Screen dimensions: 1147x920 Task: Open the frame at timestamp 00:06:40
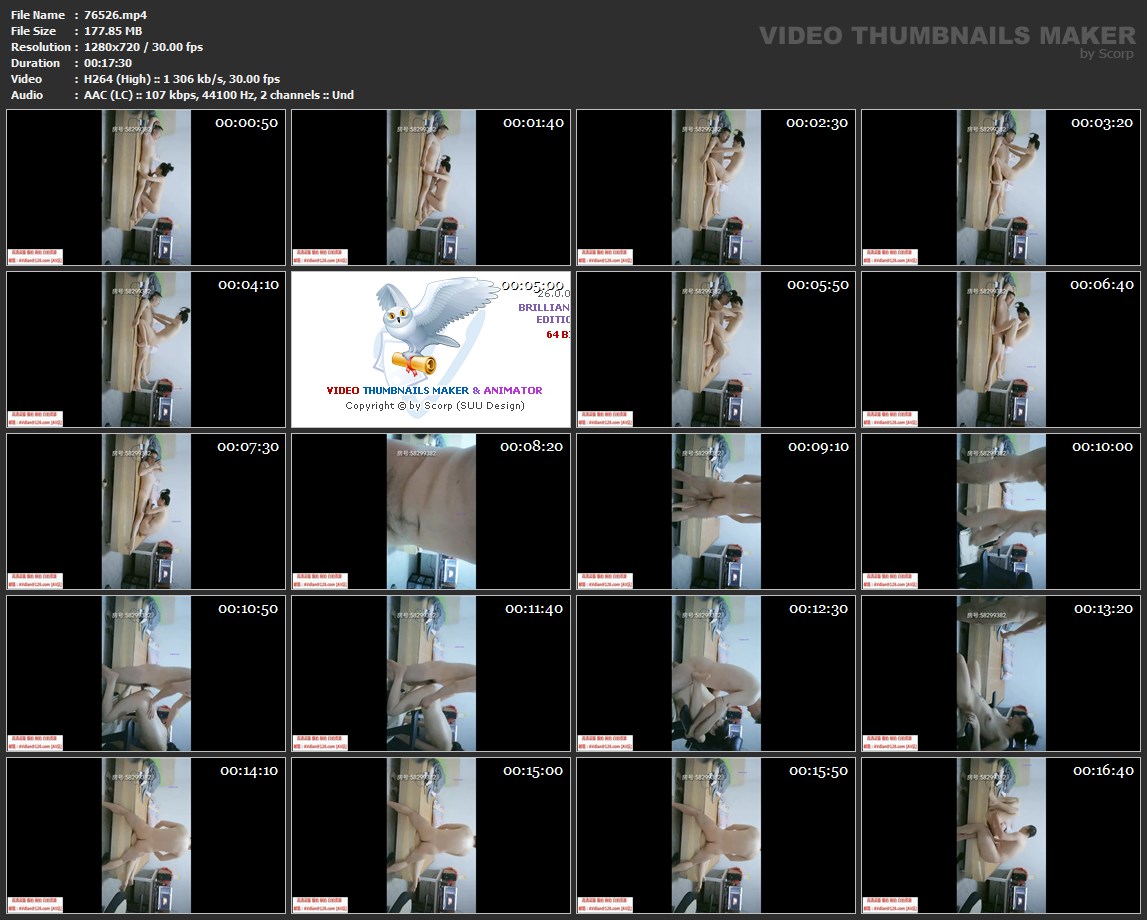[1001, 349]
